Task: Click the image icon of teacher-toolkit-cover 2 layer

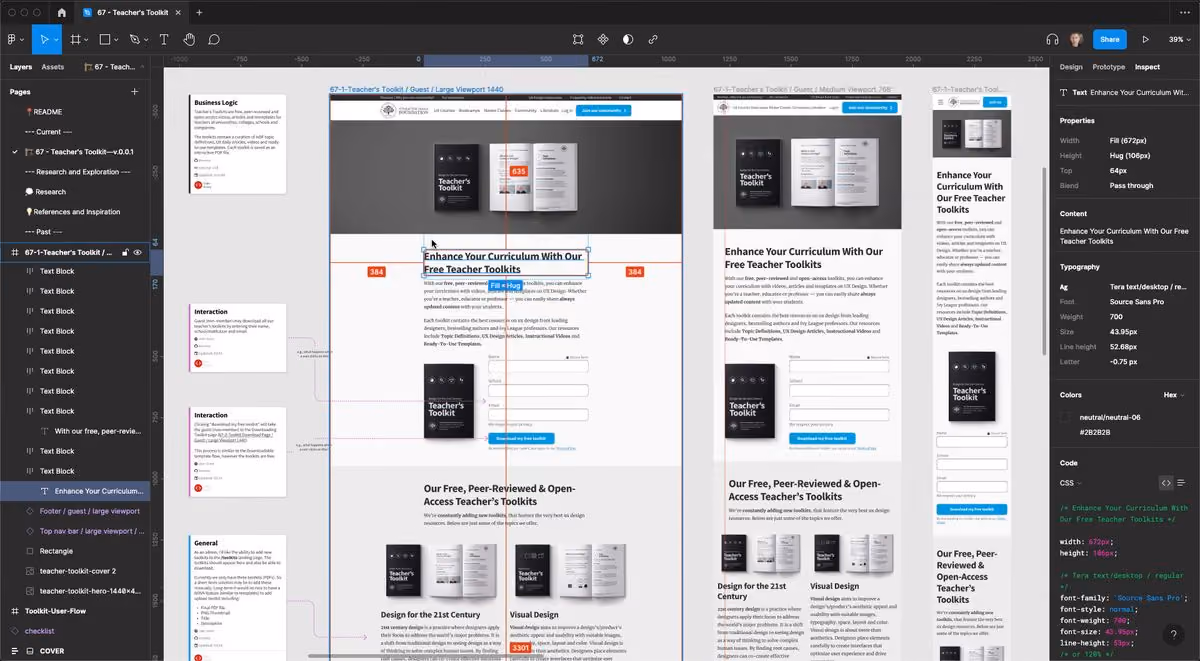Action: (x=29, y=571)
